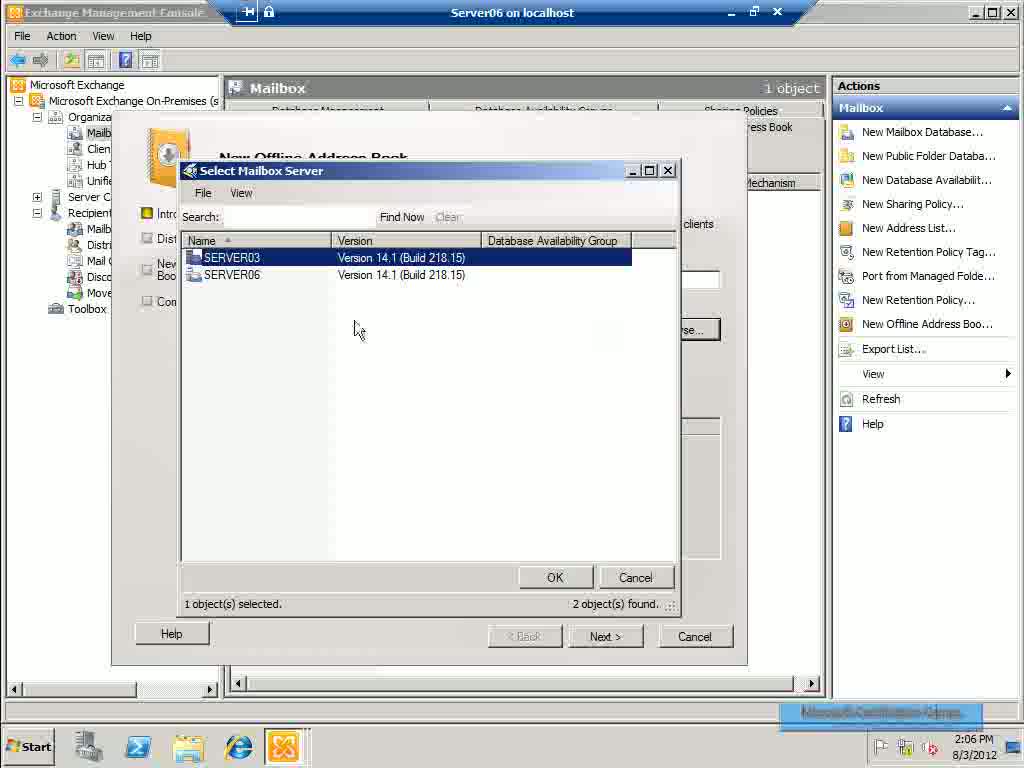The height and width of the screenshot is (768, 1024).
Task: Click Refresh action icon
Action: (847, 399)
